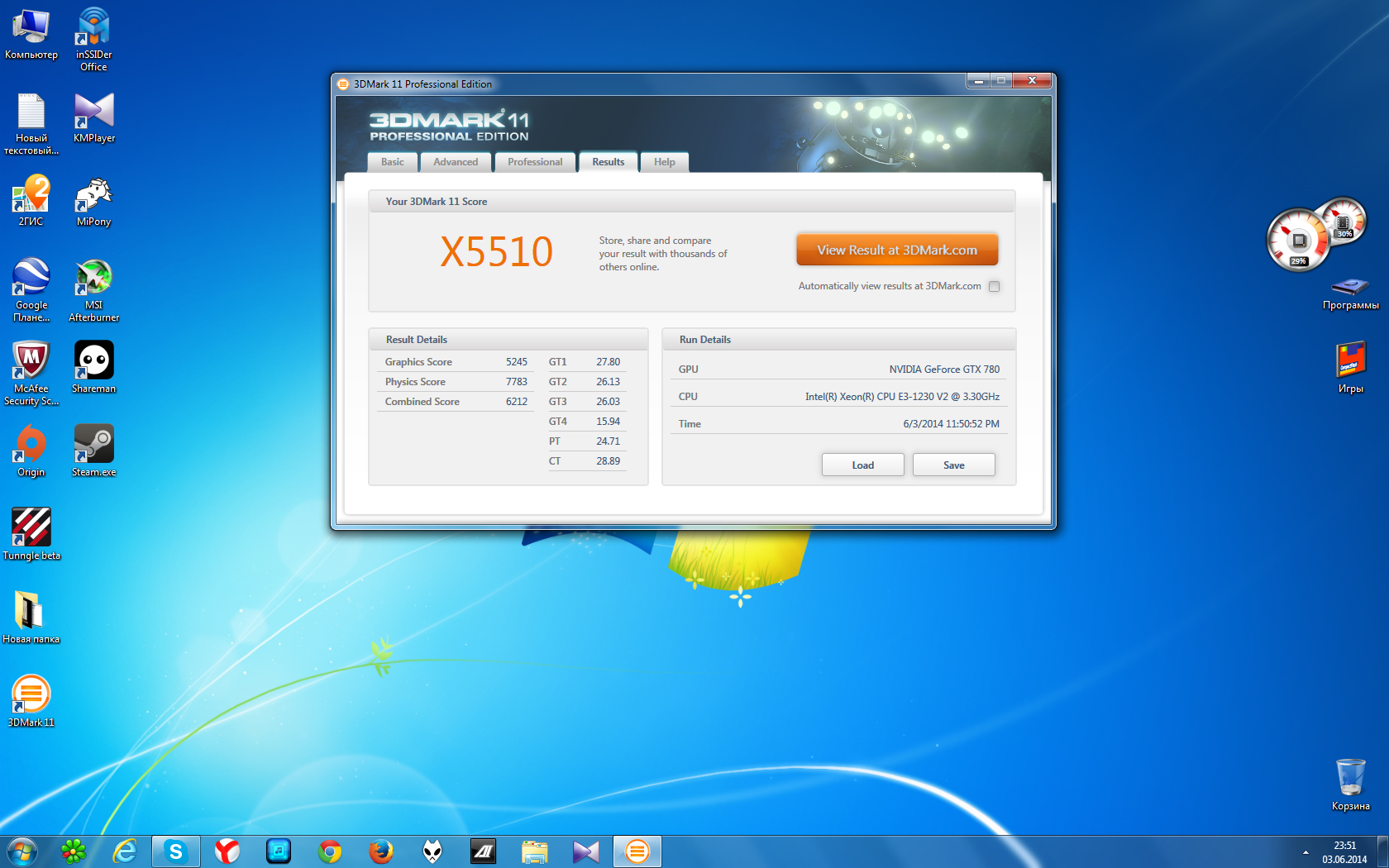The image size is (1389, 868).
Task: Select the MSI Afterburner desktop icon
Action: click(93, 290)
